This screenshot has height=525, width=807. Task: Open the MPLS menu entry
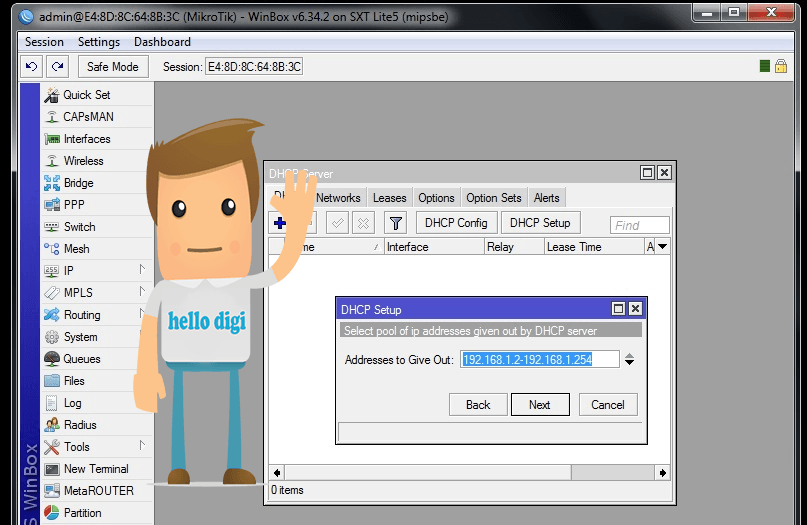[x=97, y=293]
